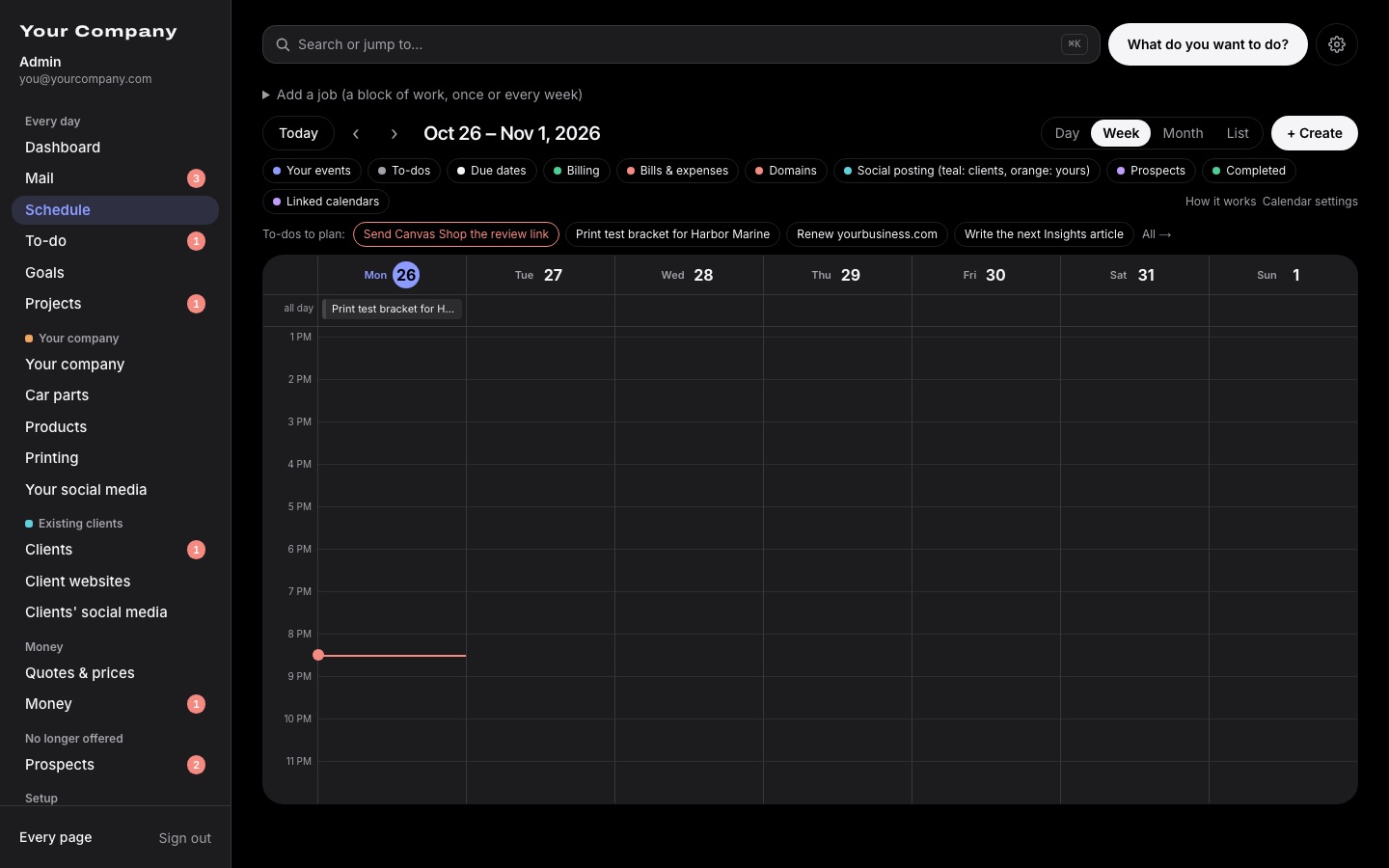Open the How it works link
1389x868 pixels.
pos(1220,202)
